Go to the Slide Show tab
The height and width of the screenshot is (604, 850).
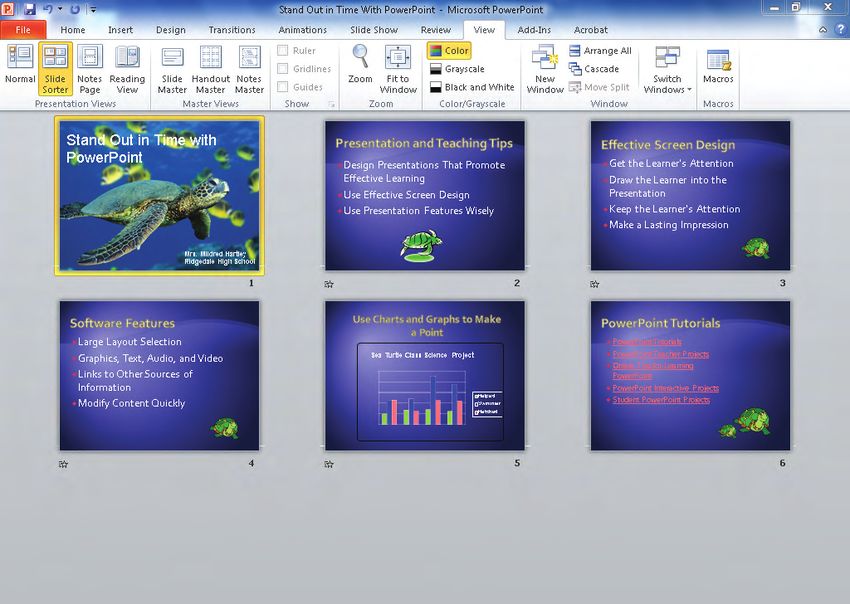(x=374, y=30)
